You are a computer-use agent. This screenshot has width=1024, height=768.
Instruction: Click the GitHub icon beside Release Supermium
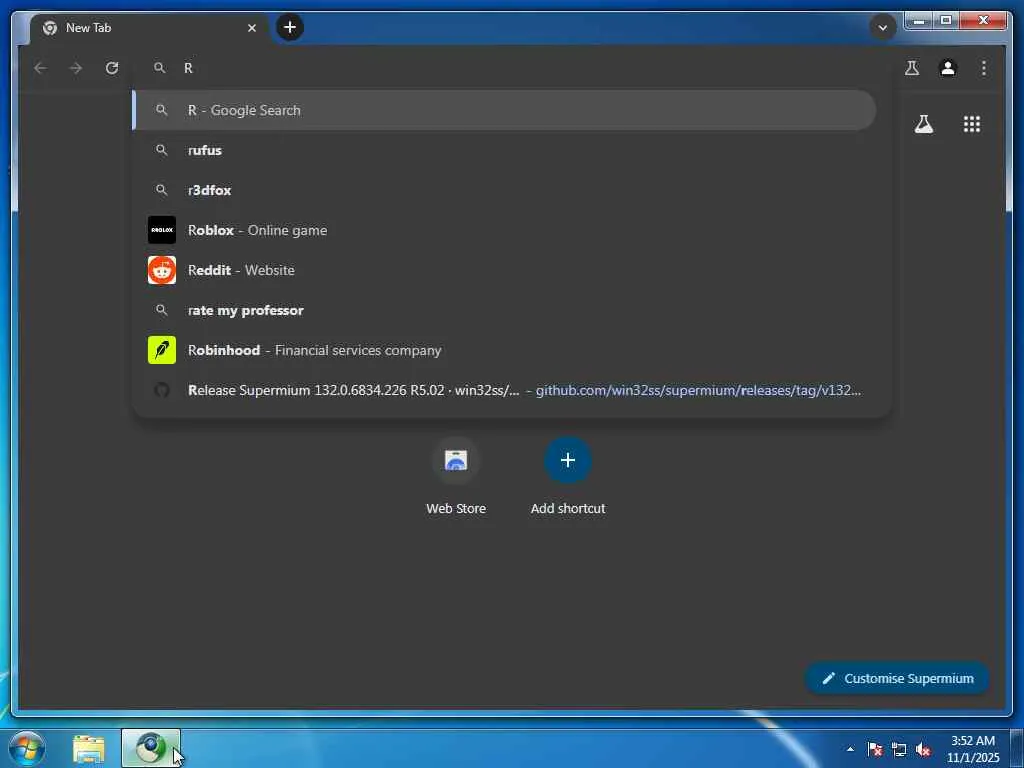coord(162,390)
